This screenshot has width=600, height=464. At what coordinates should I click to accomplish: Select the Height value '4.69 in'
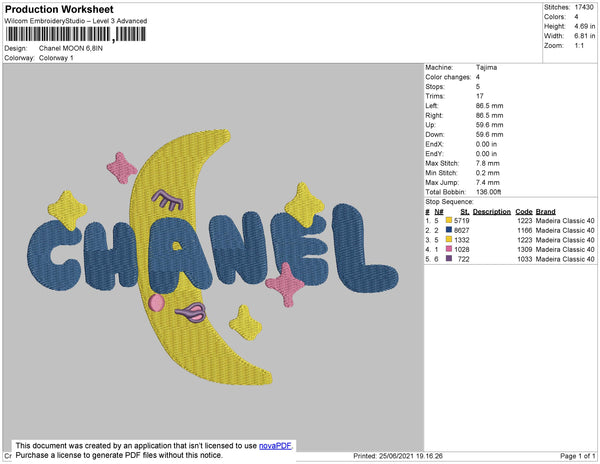585,26
